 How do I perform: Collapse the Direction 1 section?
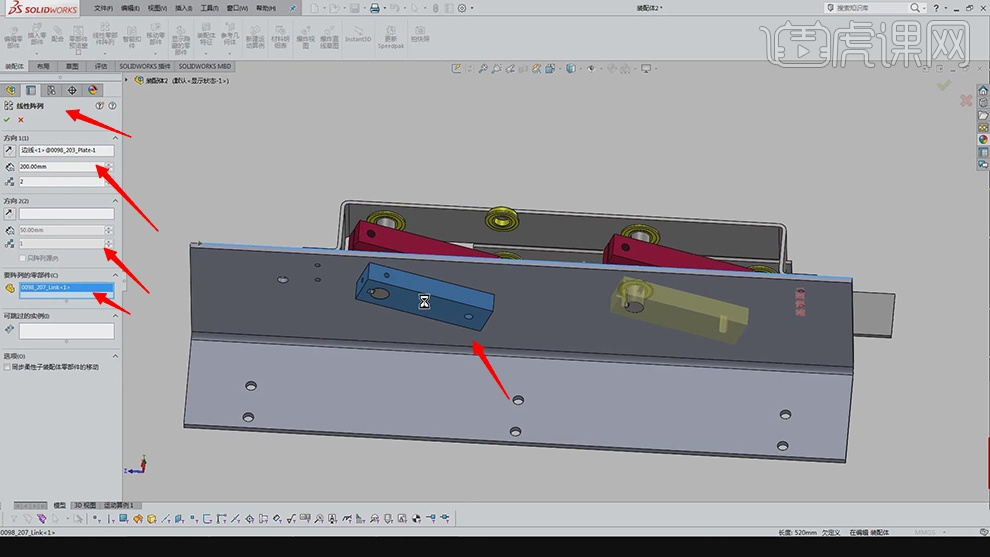113,138
